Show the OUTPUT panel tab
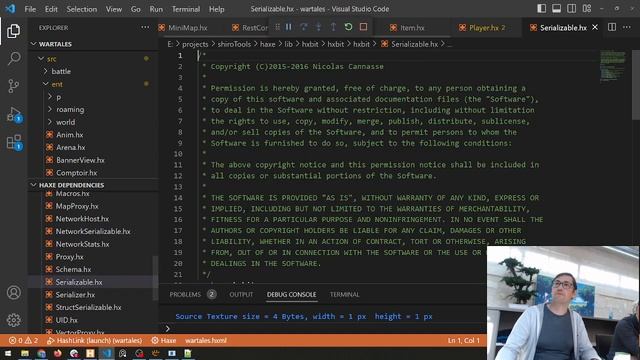 [x=241, y=294]
